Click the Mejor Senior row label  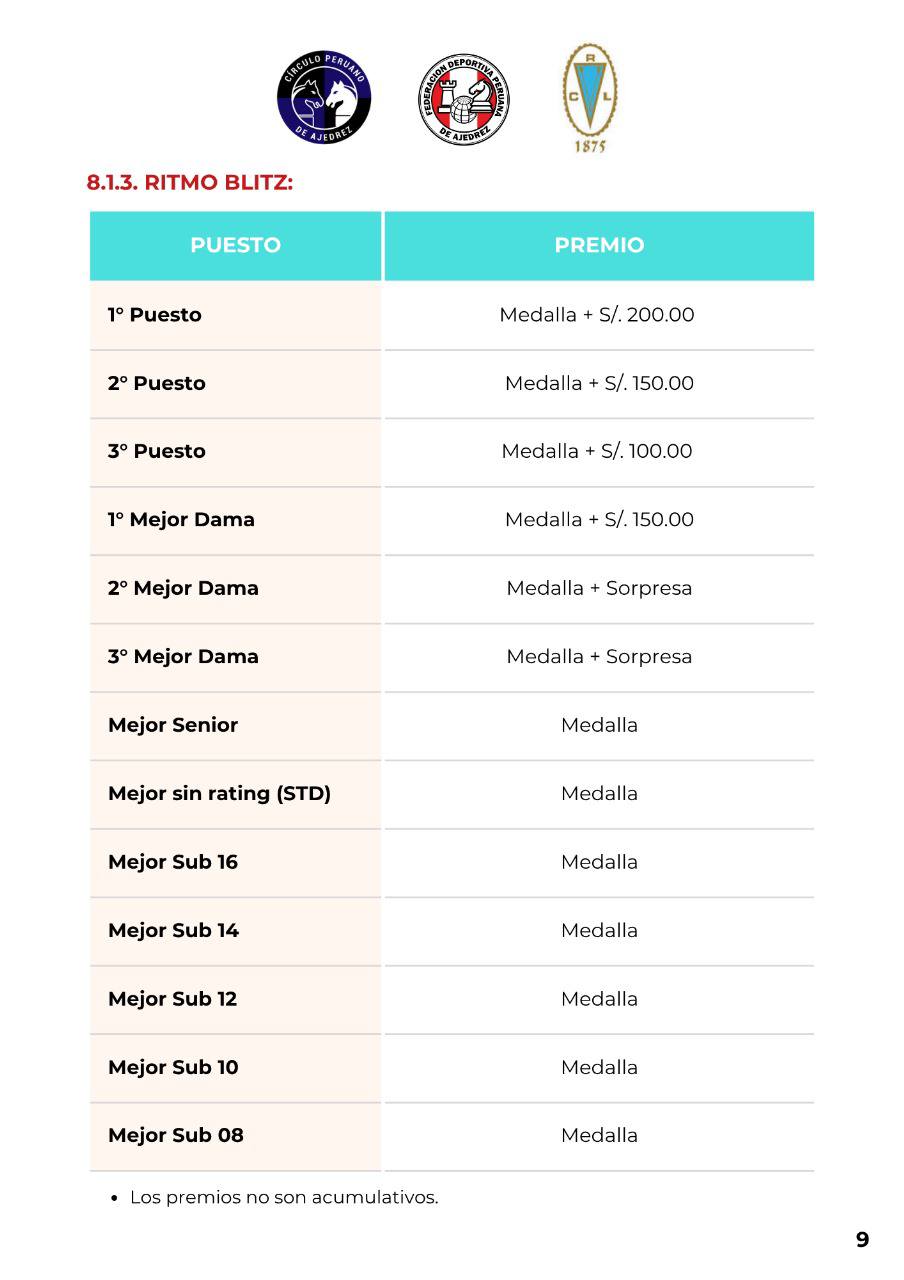click(173, 725)
